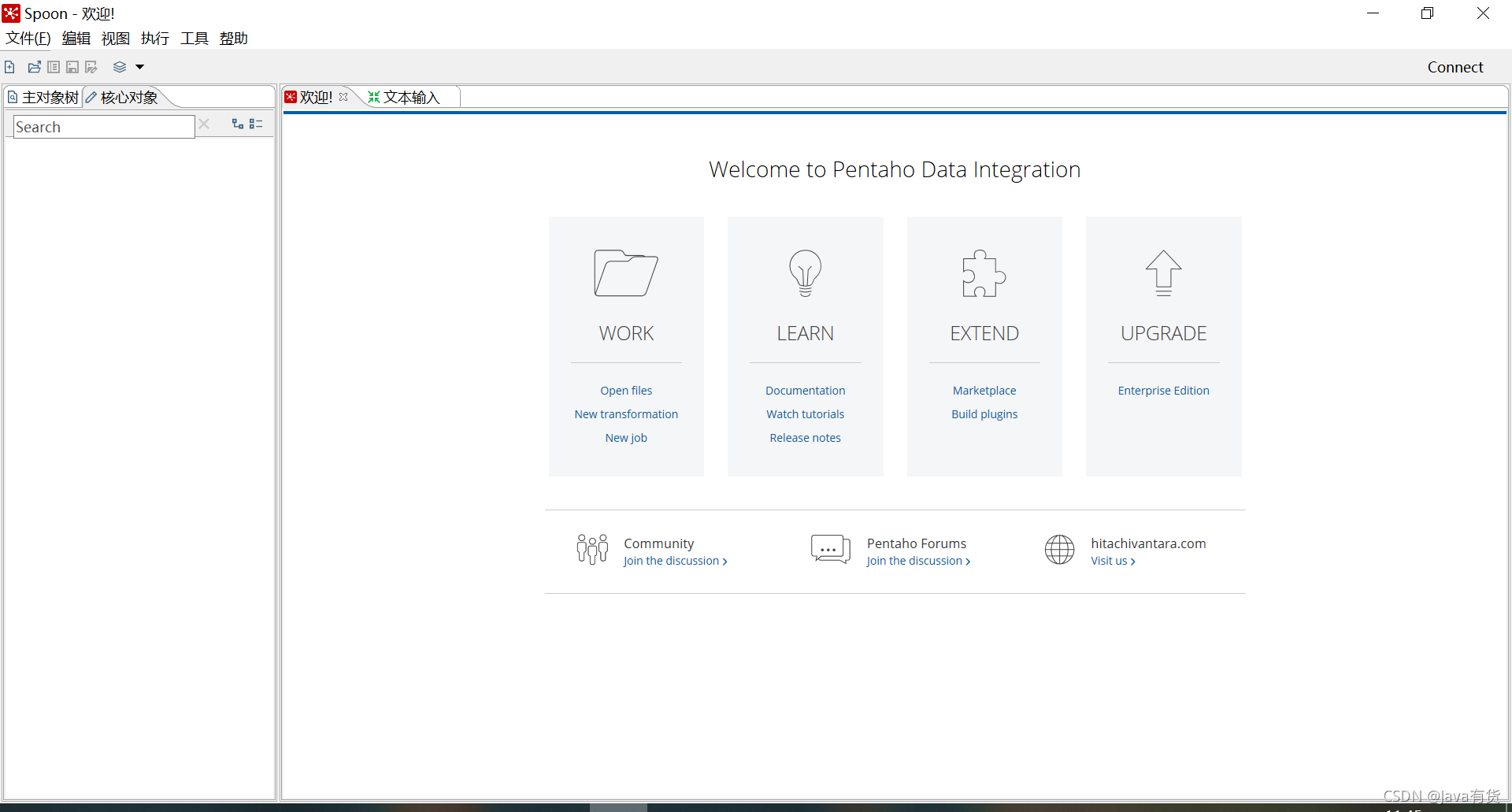Open the 编辑 menu

pos(76,38)
